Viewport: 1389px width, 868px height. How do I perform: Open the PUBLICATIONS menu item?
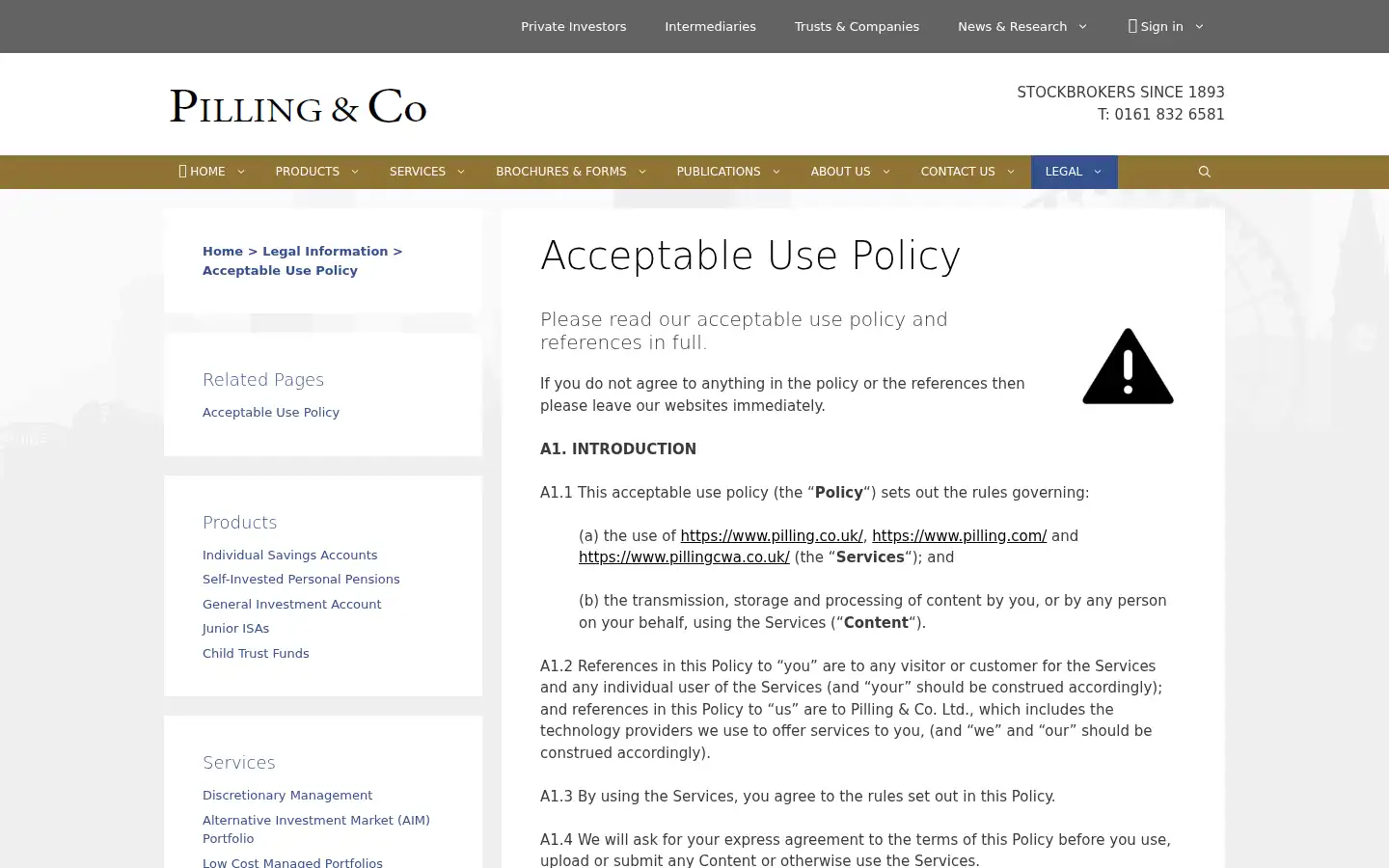coord(719,172)
